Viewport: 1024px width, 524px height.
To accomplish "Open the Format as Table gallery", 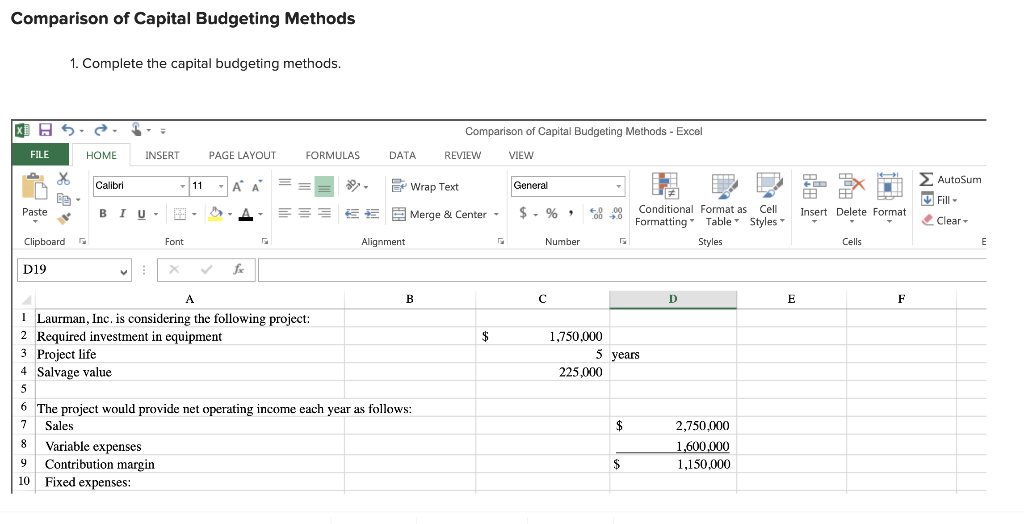I will click(x=723, y=201).
